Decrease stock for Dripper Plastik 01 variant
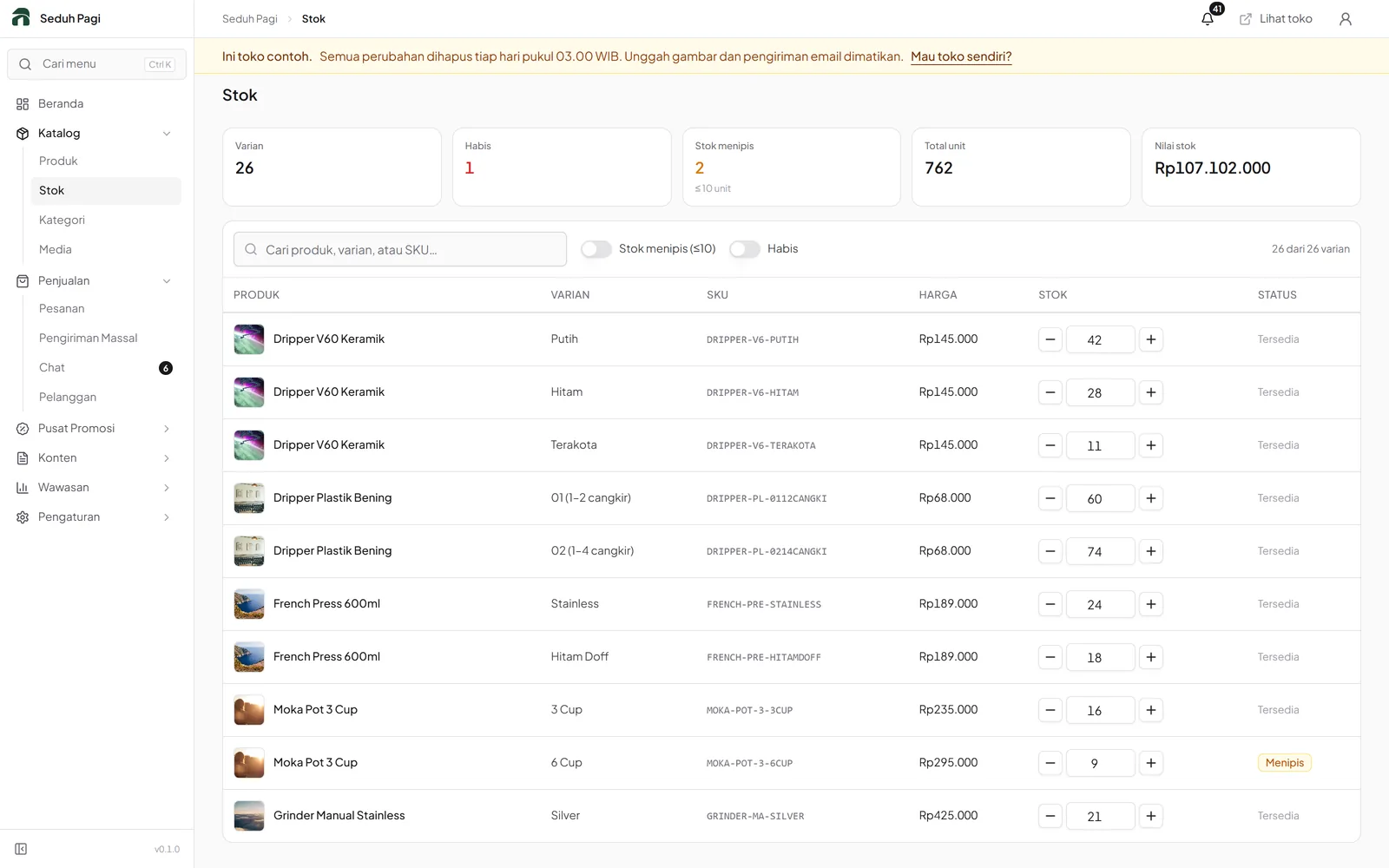Screen dimensions: 1389x868 (1050, 498)
